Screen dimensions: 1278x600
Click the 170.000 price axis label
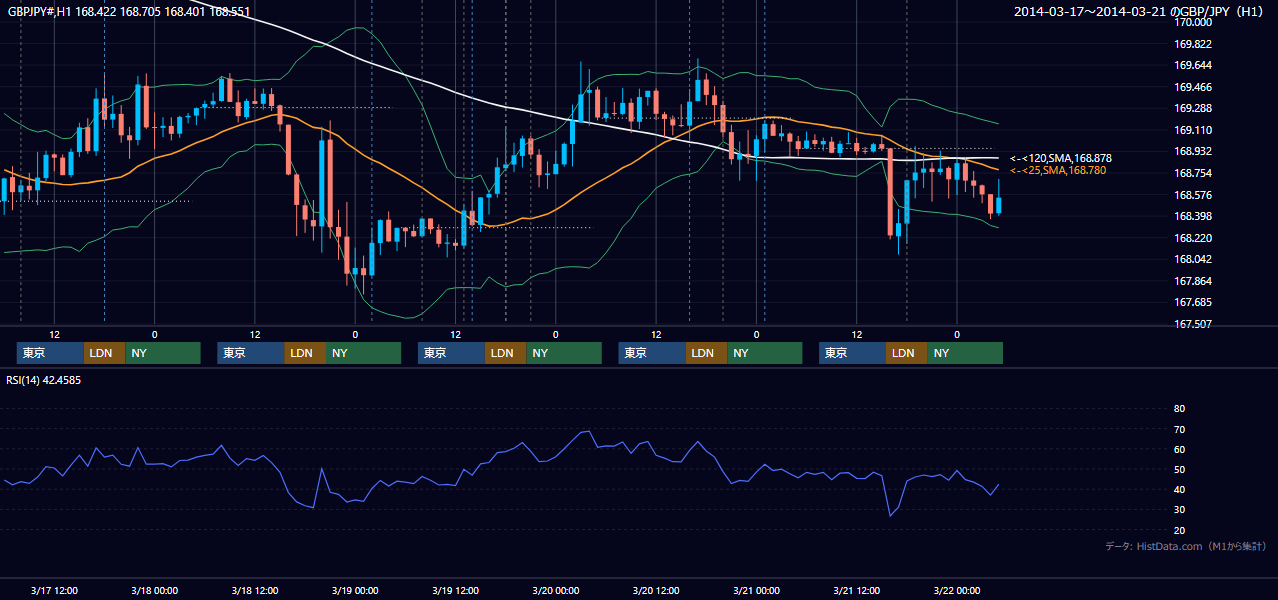[x=1193, y=23]
